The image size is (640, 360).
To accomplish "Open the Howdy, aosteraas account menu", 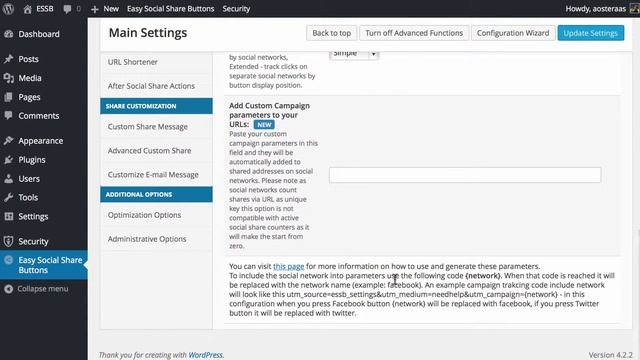I will (x=596, y=9).
